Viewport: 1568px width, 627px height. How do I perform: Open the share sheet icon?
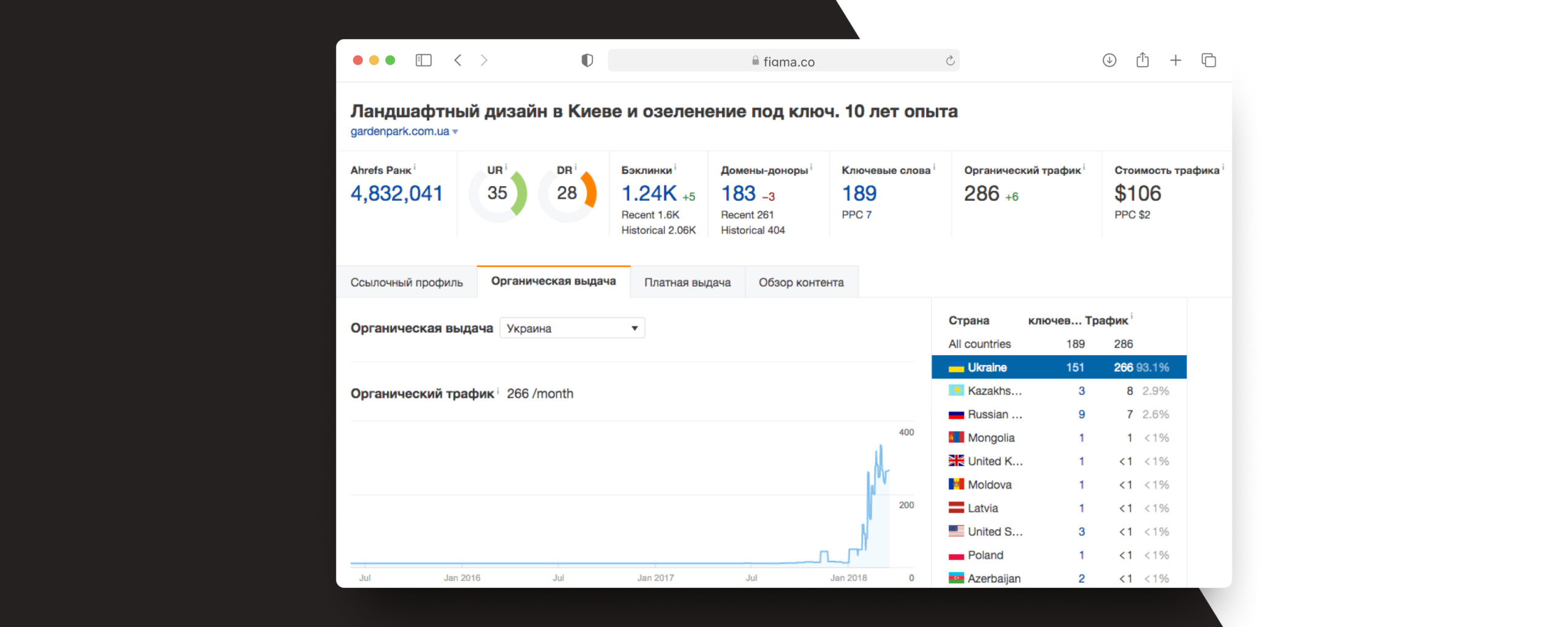1142,60
